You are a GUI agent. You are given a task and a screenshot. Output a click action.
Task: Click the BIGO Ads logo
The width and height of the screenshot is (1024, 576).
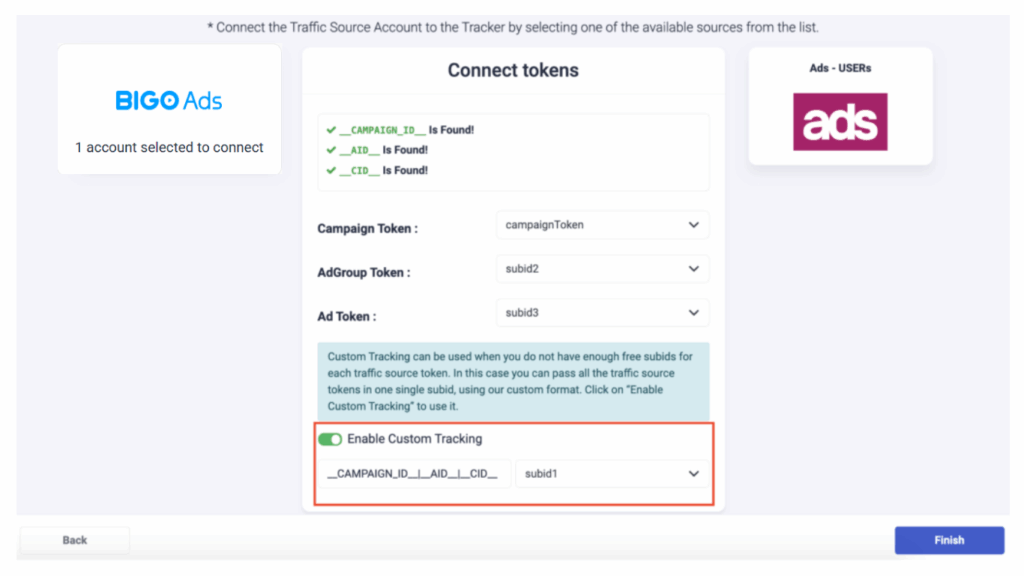point(168,101)
